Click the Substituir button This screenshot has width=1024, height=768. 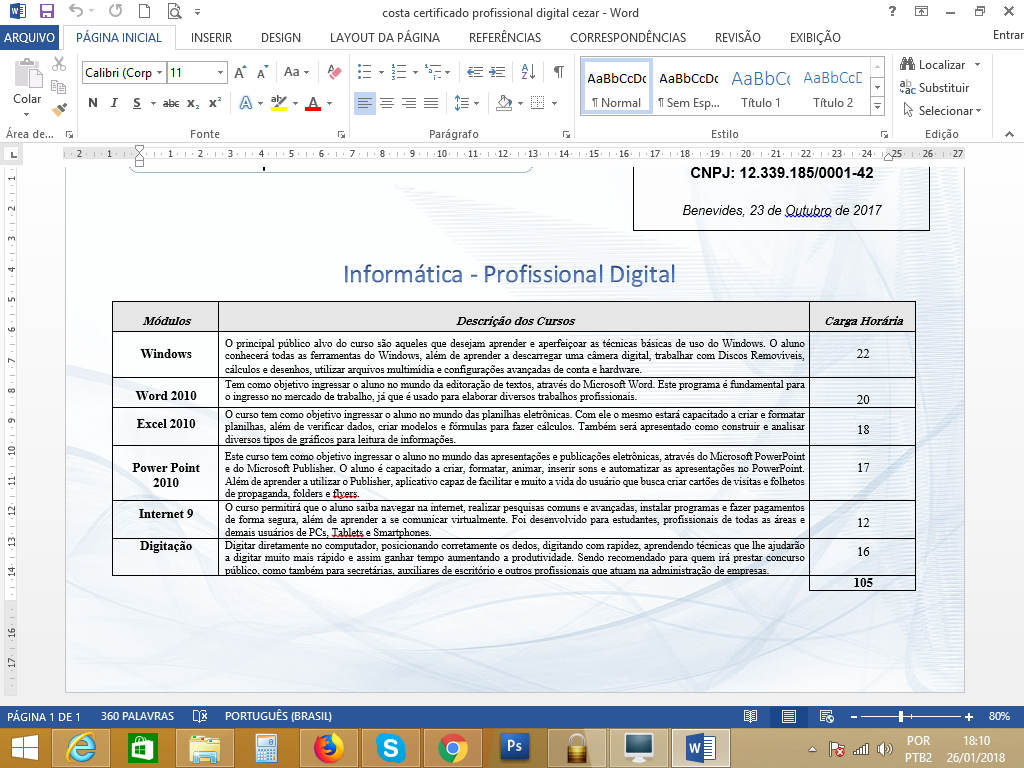[x=942, y=87]
